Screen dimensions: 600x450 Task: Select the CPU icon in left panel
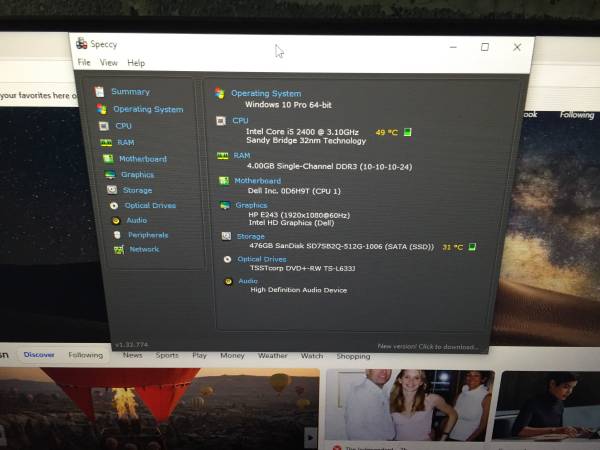coord(104,126)
